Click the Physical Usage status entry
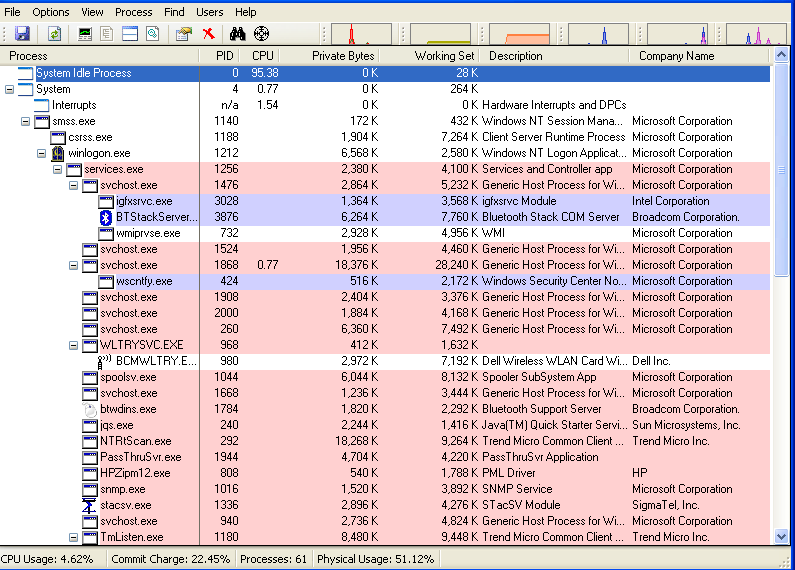The image size is (795, 570). tap(376, 559)
